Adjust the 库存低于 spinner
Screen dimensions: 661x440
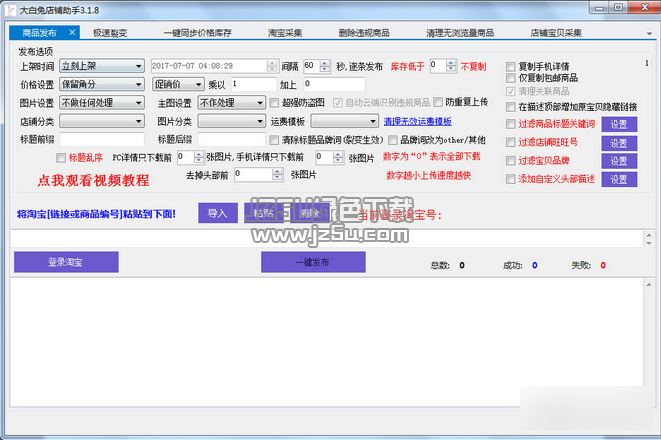coord(451,66)
